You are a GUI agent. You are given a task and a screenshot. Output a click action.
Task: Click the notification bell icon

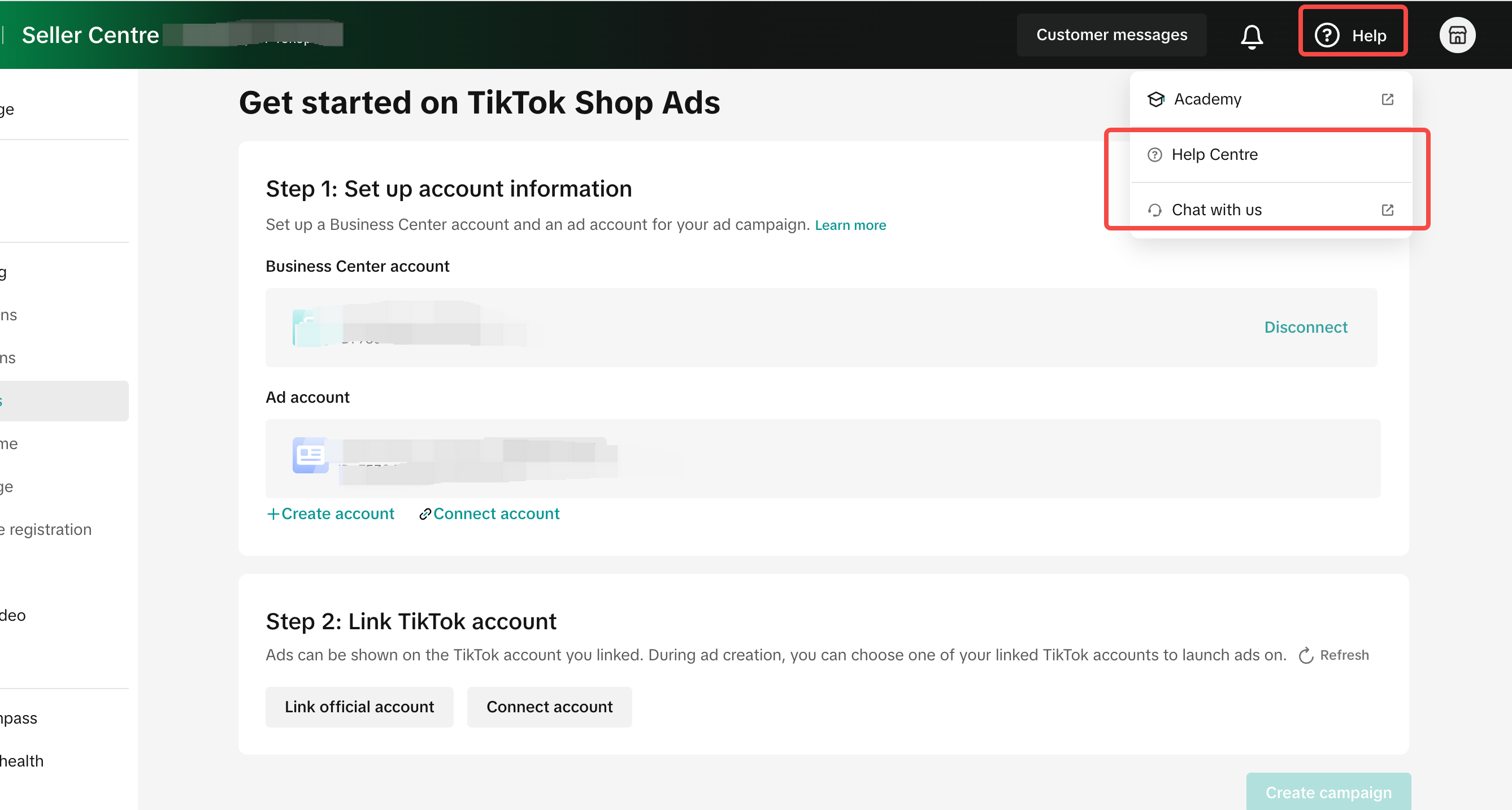[1252, 36]
